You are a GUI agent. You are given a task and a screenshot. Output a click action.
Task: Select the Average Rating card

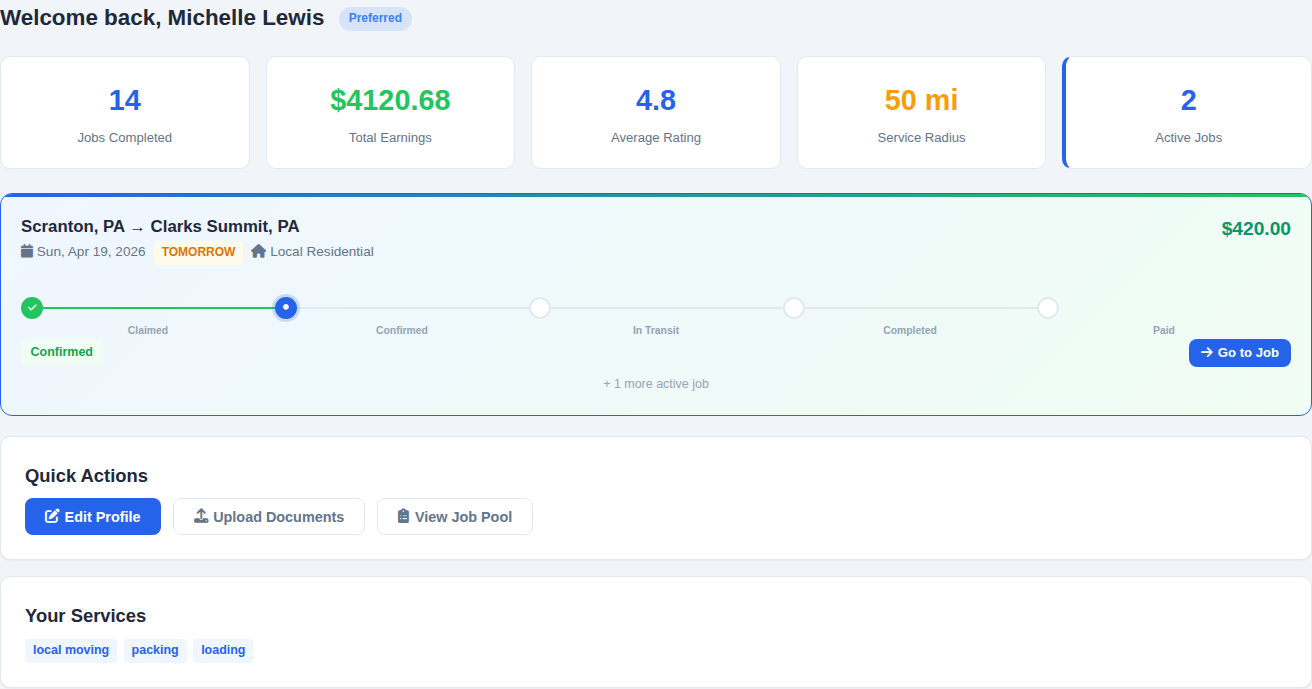[x=656, y=112]
